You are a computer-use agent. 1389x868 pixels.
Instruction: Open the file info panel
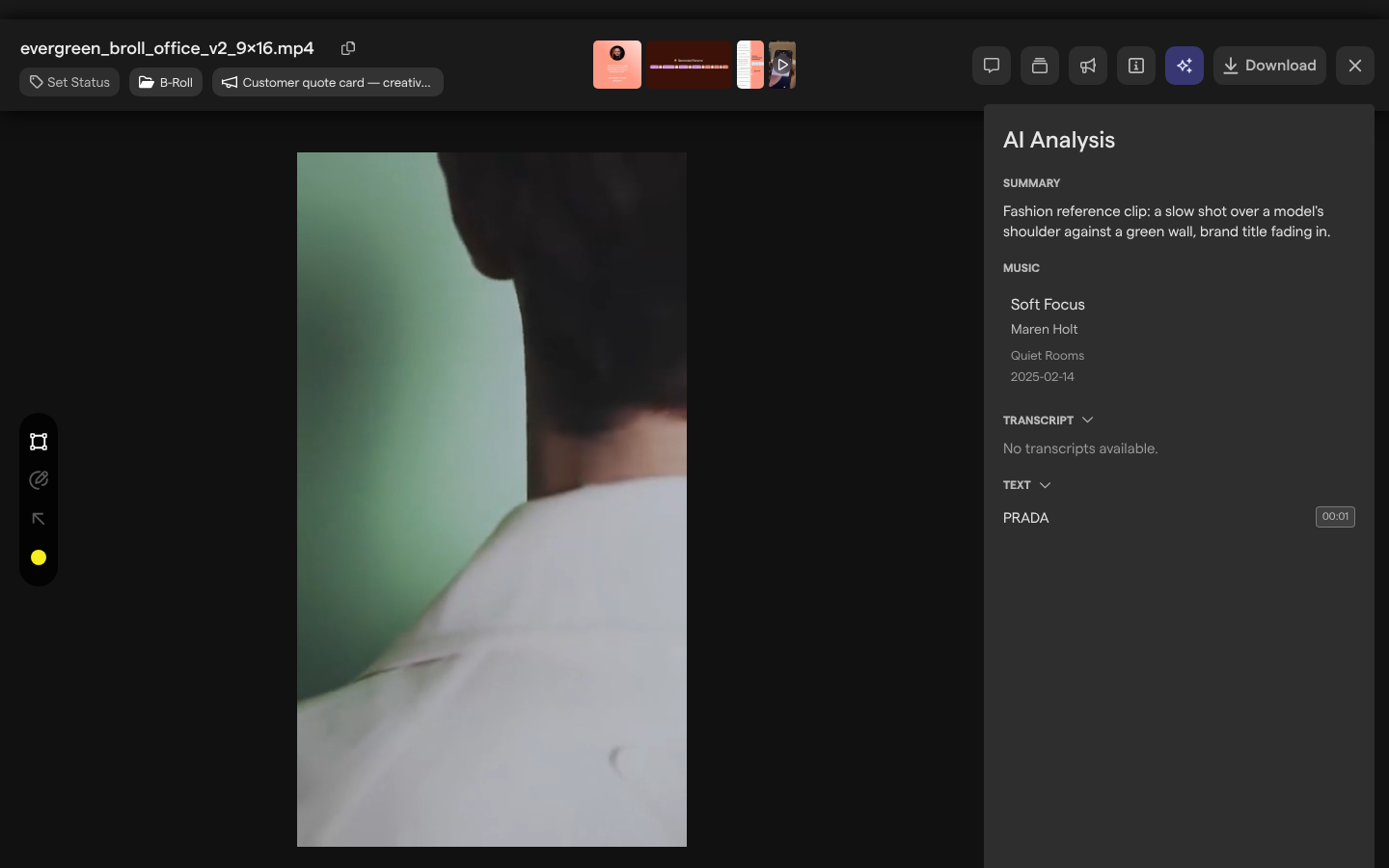point(1136,66)
